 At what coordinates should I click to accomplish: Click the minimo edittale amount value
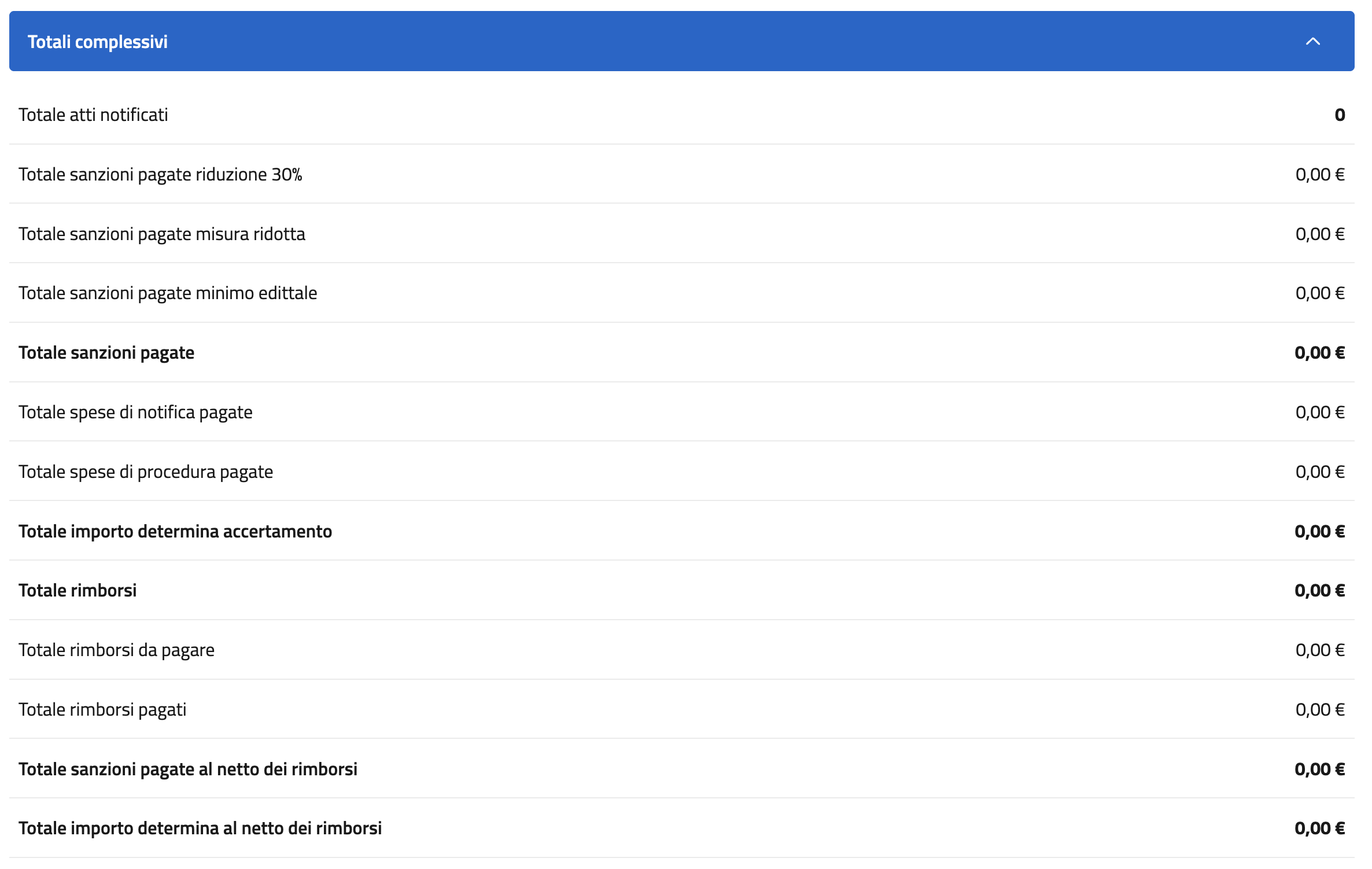(1320, 293)
